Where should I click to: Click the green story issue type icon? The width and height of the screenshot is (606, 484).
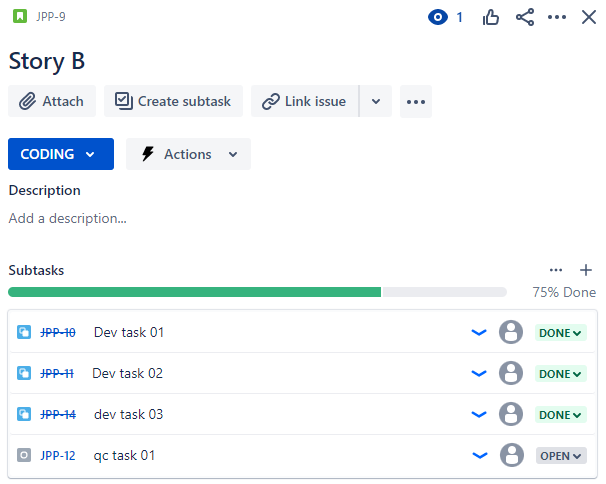[20, 17]
